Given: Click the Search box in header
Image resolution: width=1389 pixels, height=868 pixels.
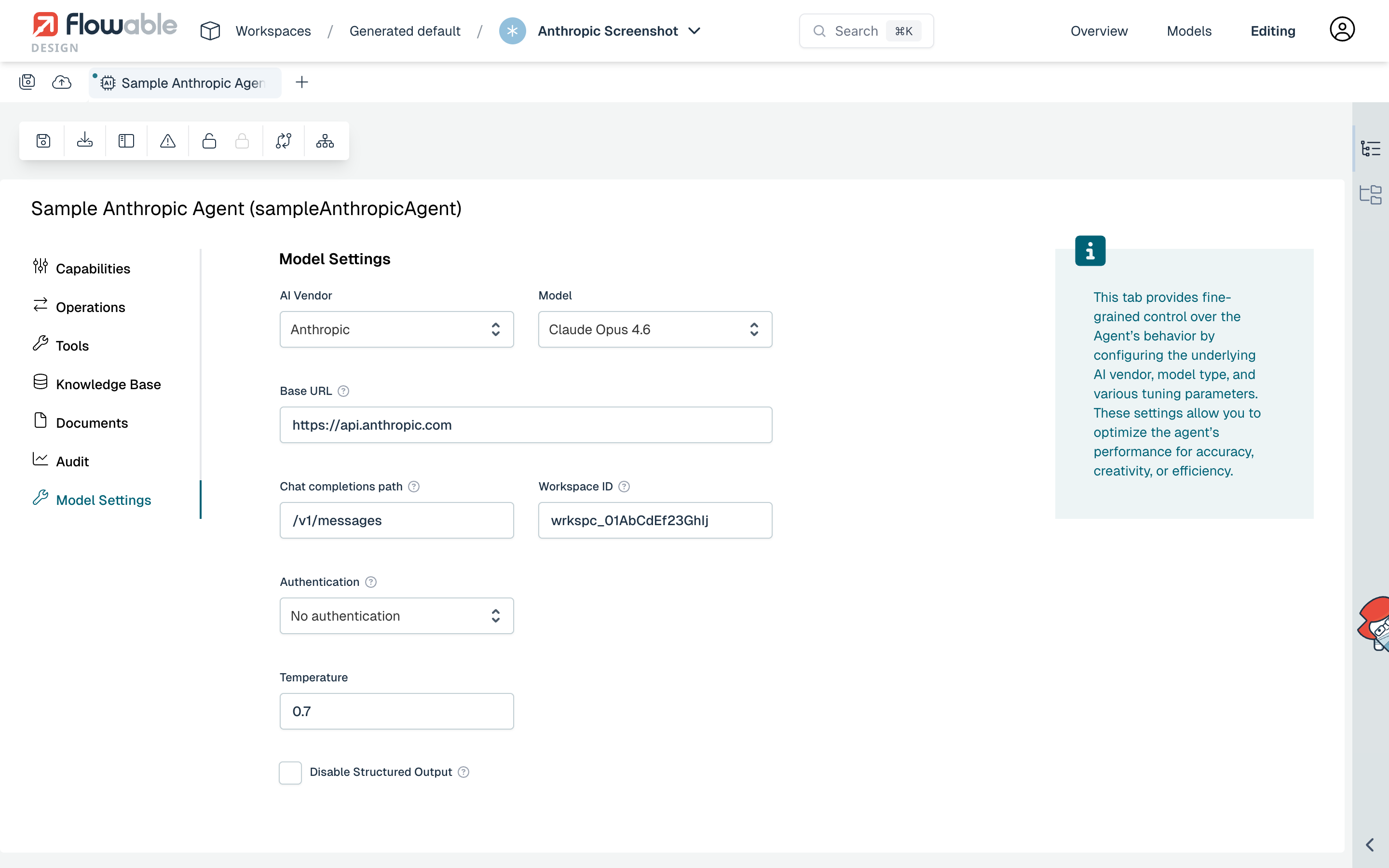Looking at the screenshot, I should coord(866,31).
